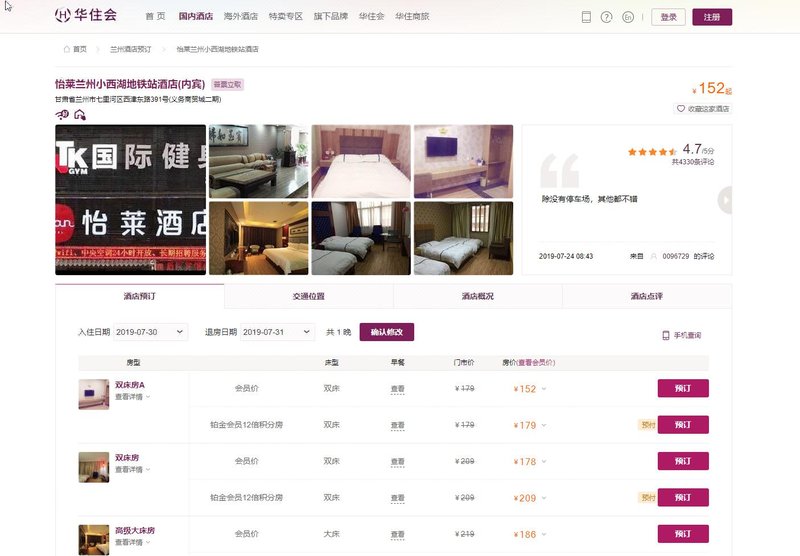Click the next review arrow on review card

[x=725, y=200]
